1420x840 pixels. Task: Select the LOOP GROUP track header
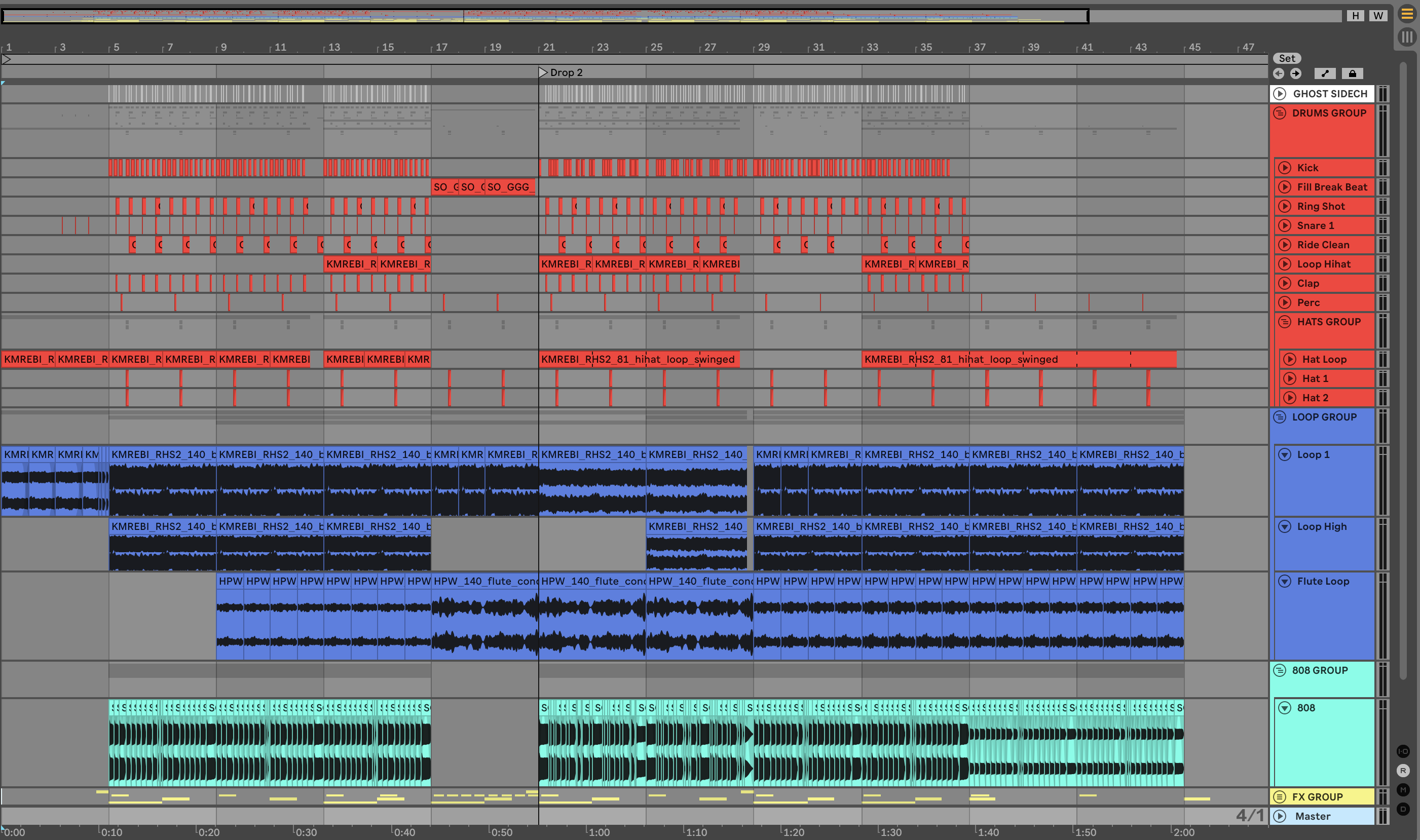pyautogui.click(x=1324, y=417)
